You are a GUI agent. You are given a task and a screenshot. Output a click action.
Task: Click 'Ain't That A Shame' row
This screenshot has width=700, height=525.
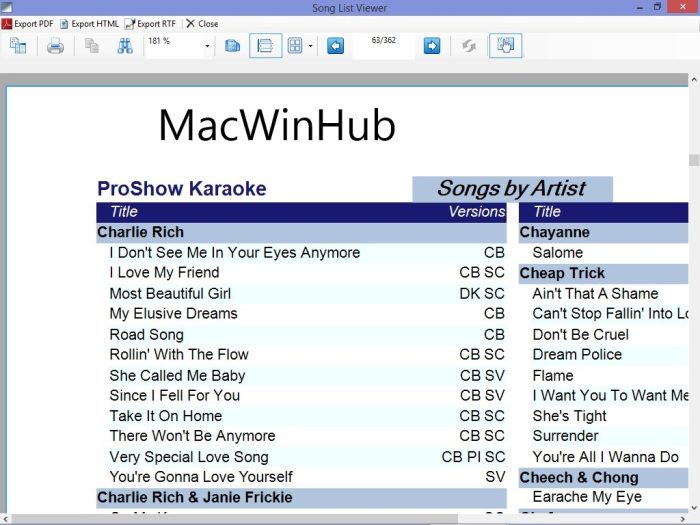603,293
